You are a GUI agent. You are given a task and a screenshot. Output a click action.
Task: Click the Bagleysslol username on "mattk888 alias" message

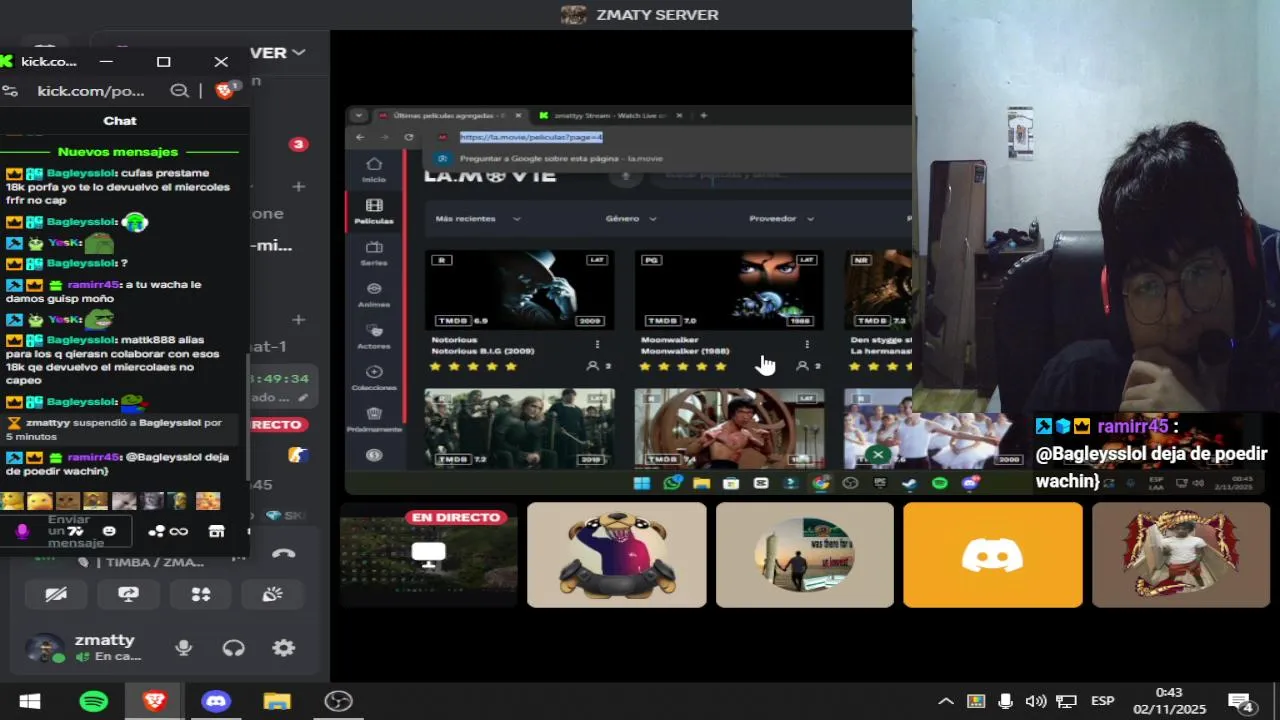[x=82, y=340]
